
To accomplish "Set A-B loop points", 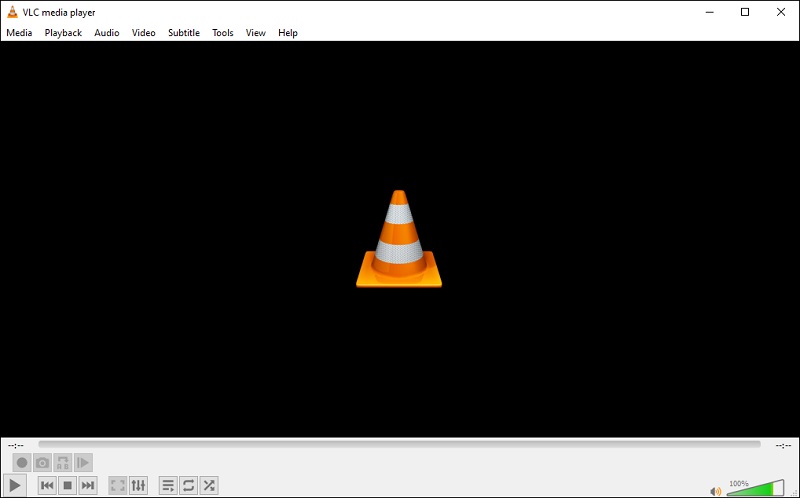I will (x=63, y=463).
